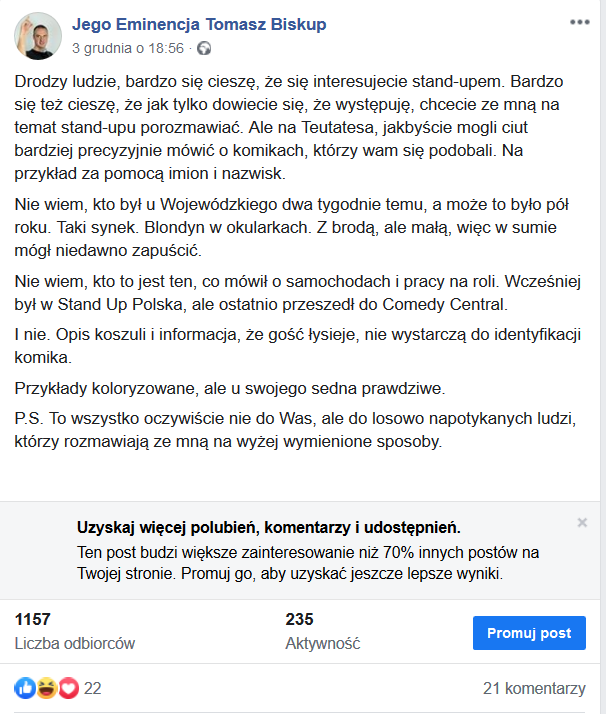Open the 235 engagement number
The image size is (606, 714).
pyautogui.click(x=299, y=619)
